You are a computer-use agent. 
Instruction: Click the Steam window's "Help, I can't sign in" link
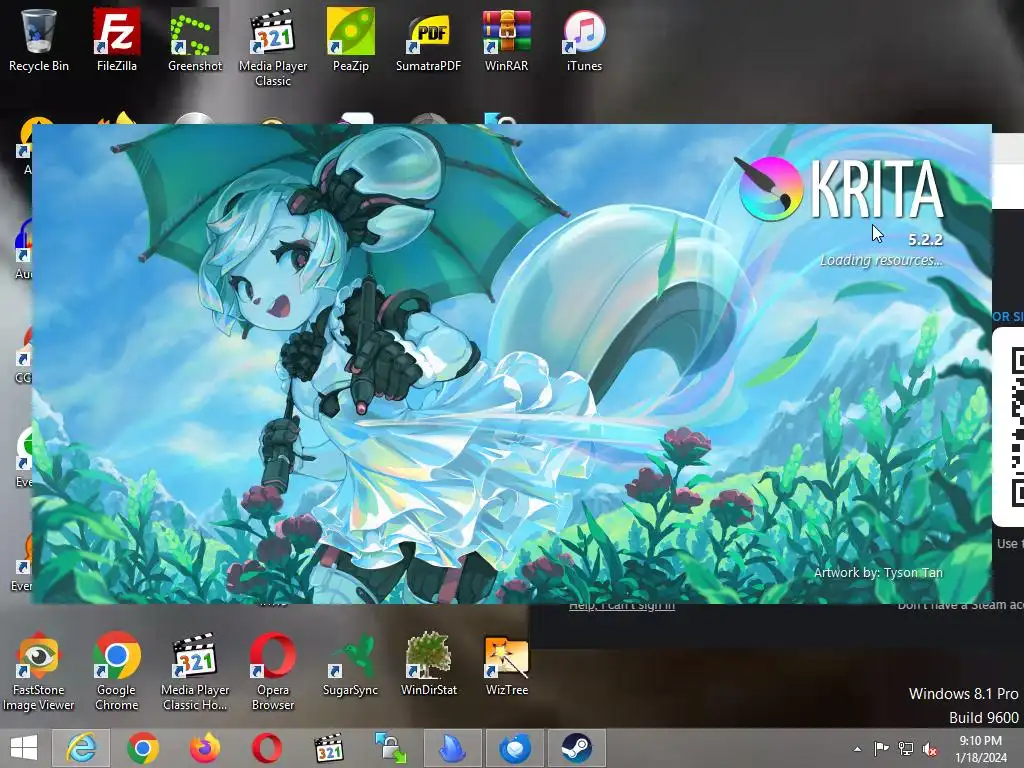coord(622,607)
